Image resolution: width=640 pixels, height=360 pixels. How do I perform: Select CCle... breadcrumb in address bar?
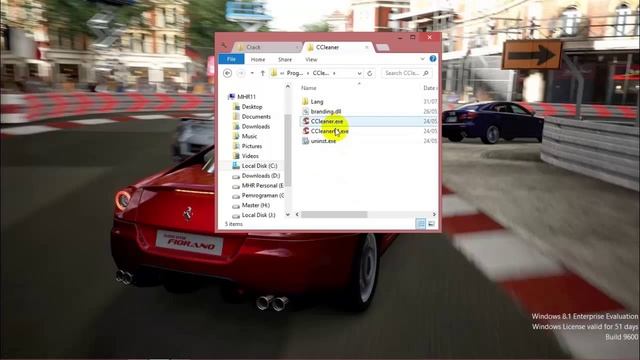[x=321, y=73]
